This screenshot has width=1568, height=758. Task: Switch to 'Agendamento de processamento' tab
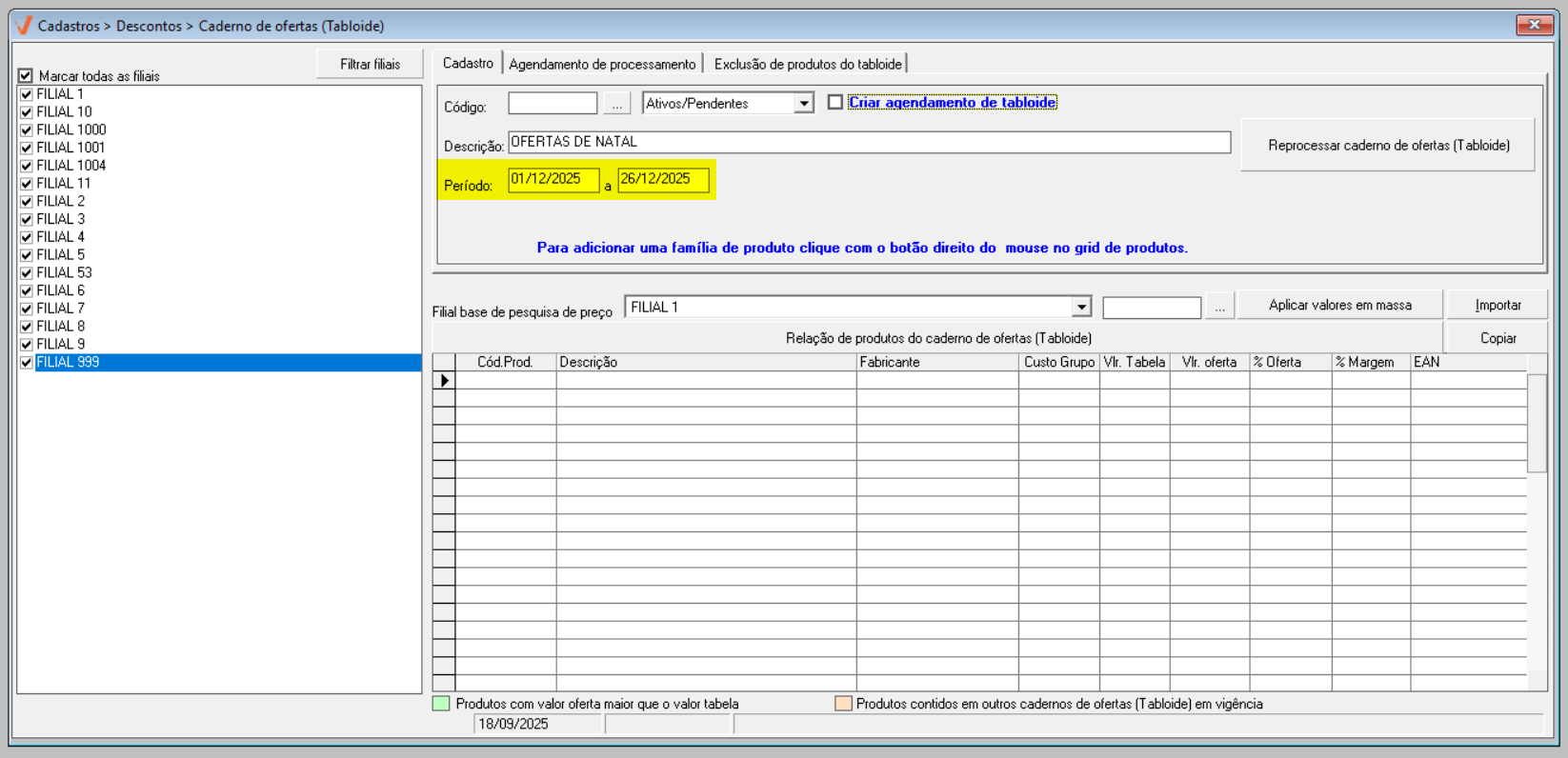(602, 64)
